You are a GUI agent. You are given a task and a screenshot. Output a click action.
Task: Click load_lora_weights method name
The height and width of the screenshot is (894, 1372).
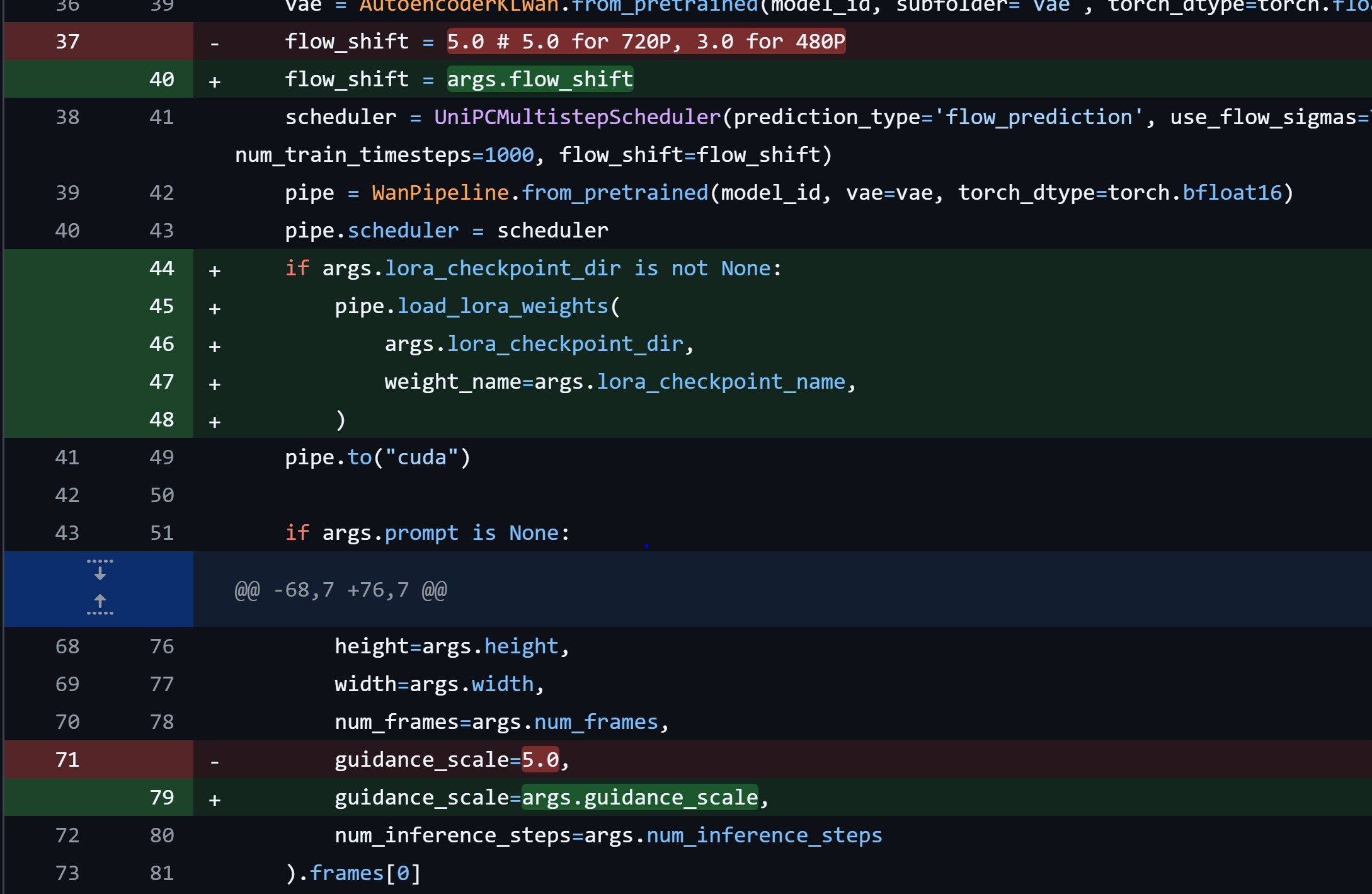503,306
